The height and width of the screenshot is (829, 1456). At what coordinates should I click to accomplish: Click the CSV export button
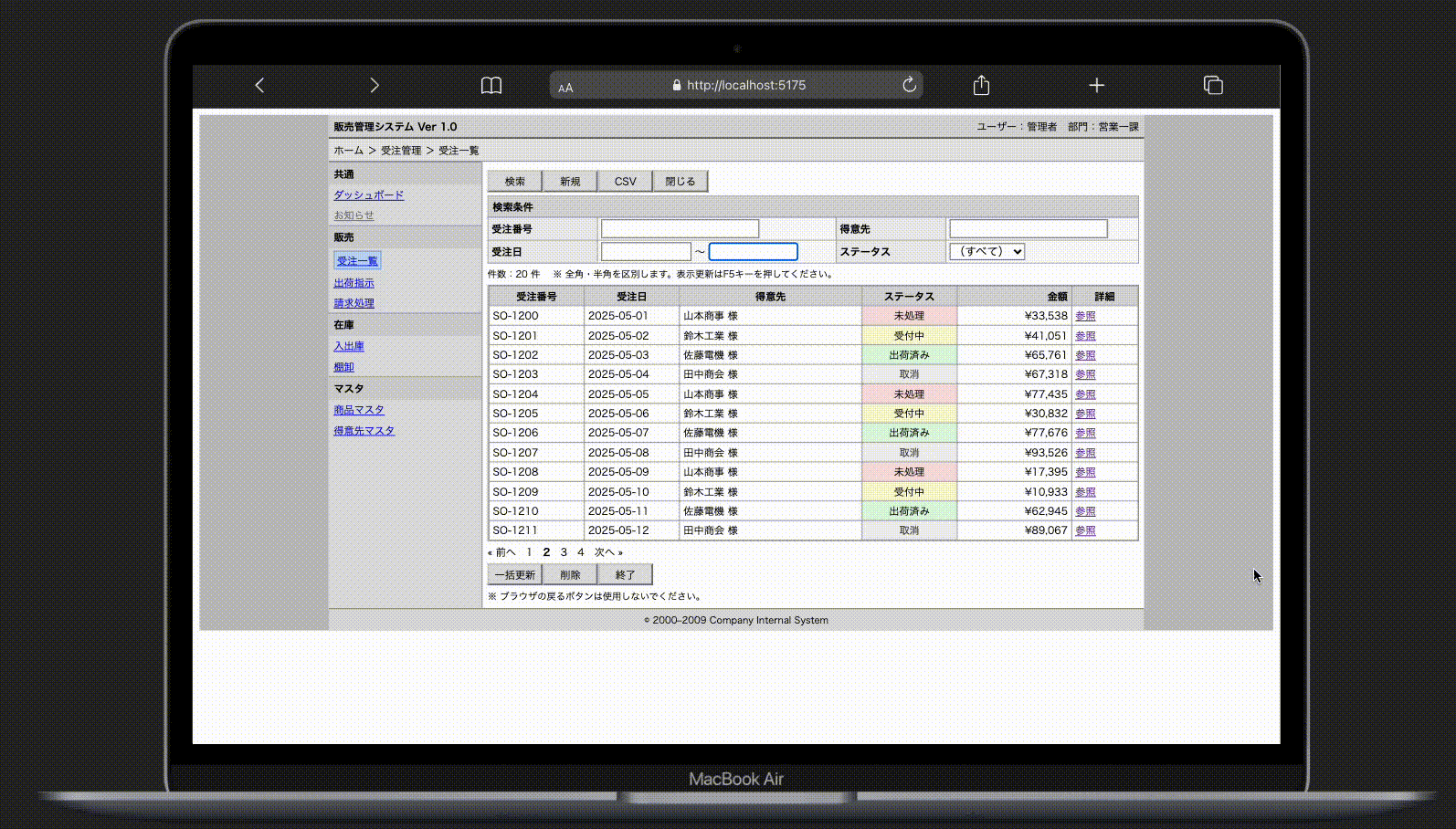click(625, 182)
